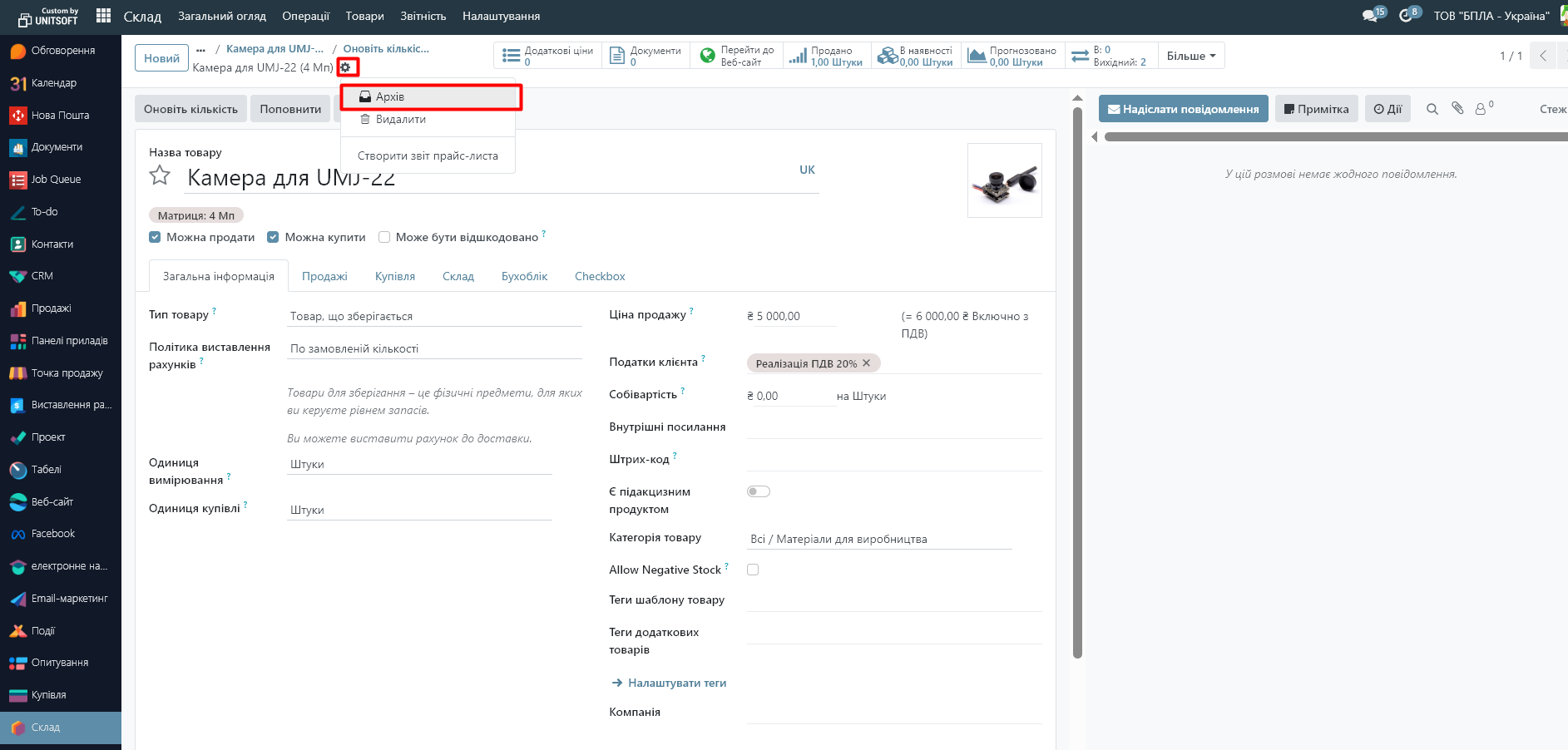Screen dimensions: 1568x750
Task: Switch to the Бухоблік tab
Action: point(524,276)
